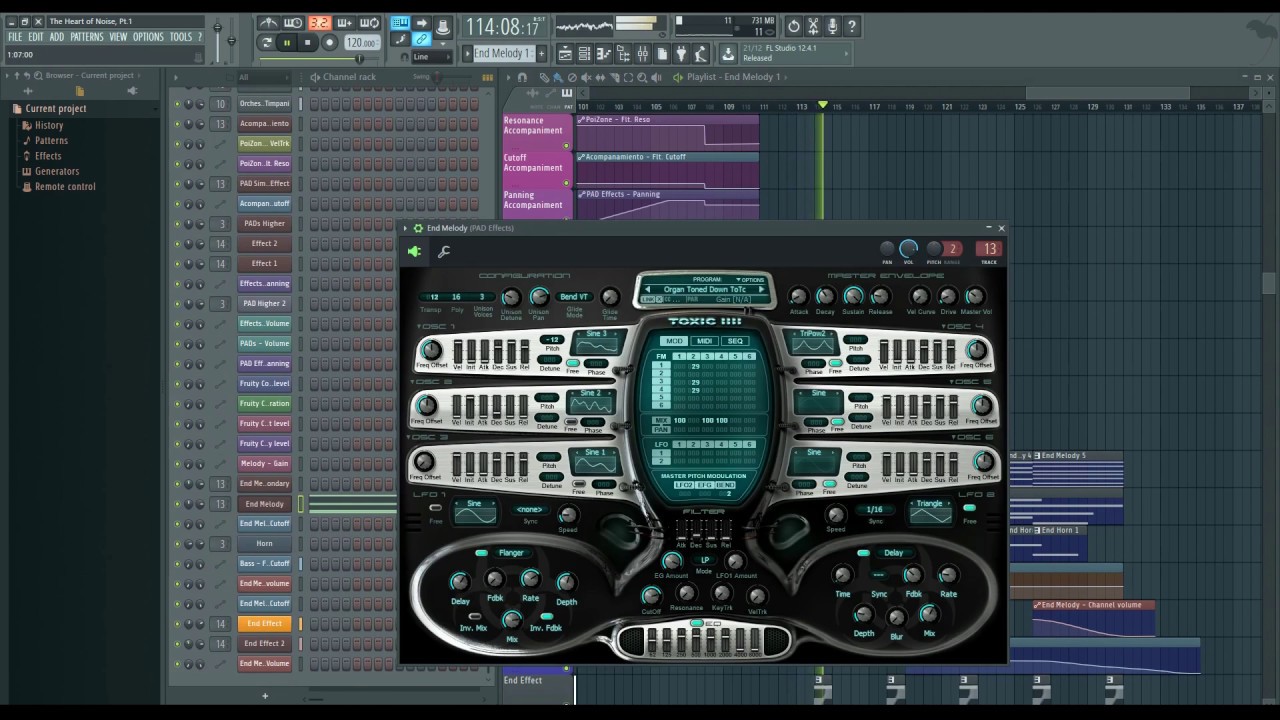Toggle pattern/song mode button
The image size is (1280, 720).
266,42
